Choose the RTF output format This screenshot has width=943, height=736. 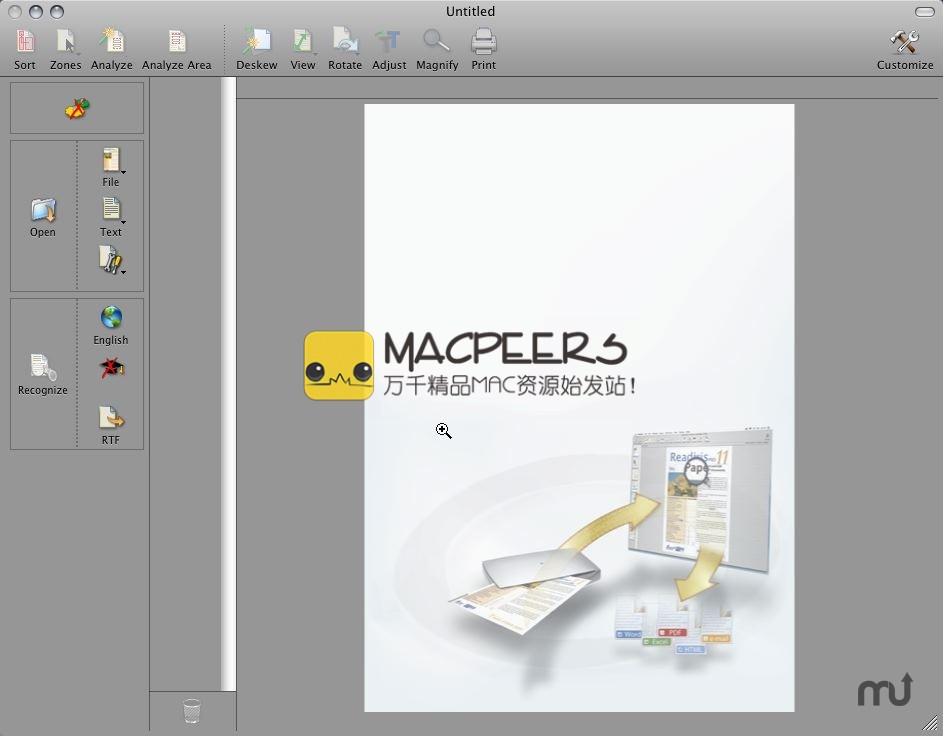[x=111, y=423]
